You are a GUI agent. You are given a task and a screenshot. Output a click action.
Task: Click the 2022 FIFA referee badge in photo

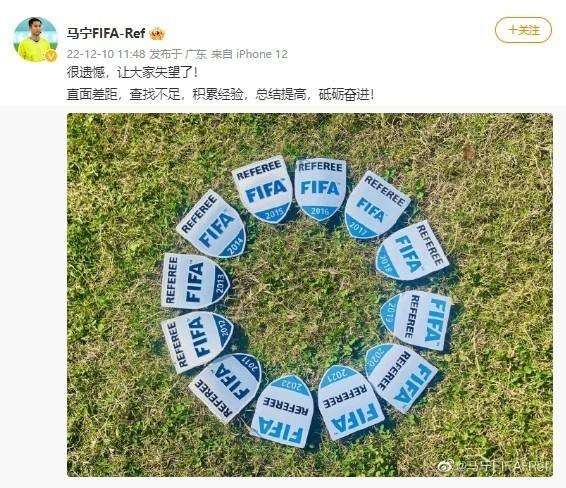pos(282,411)
